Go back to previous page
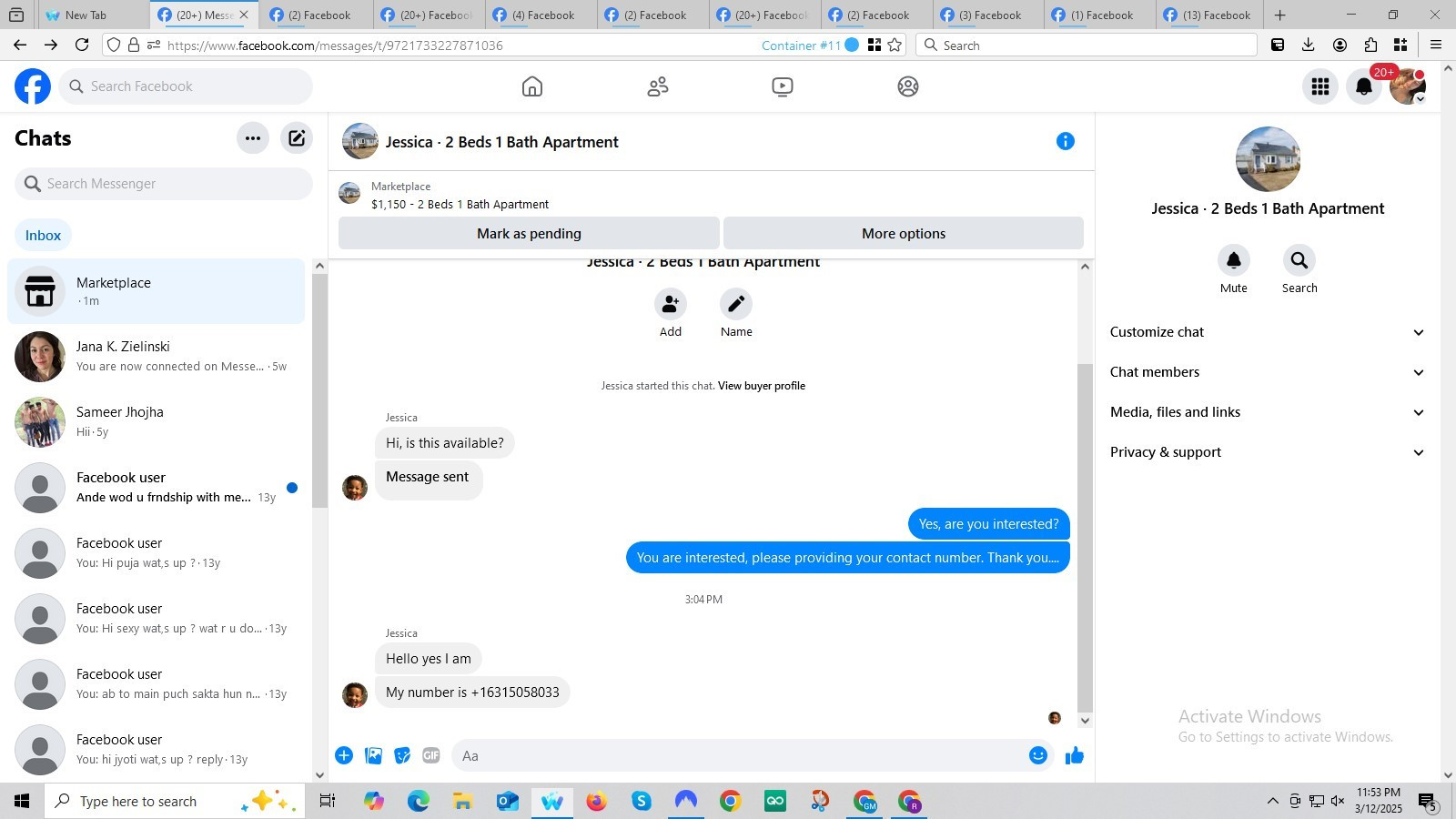 20,45
